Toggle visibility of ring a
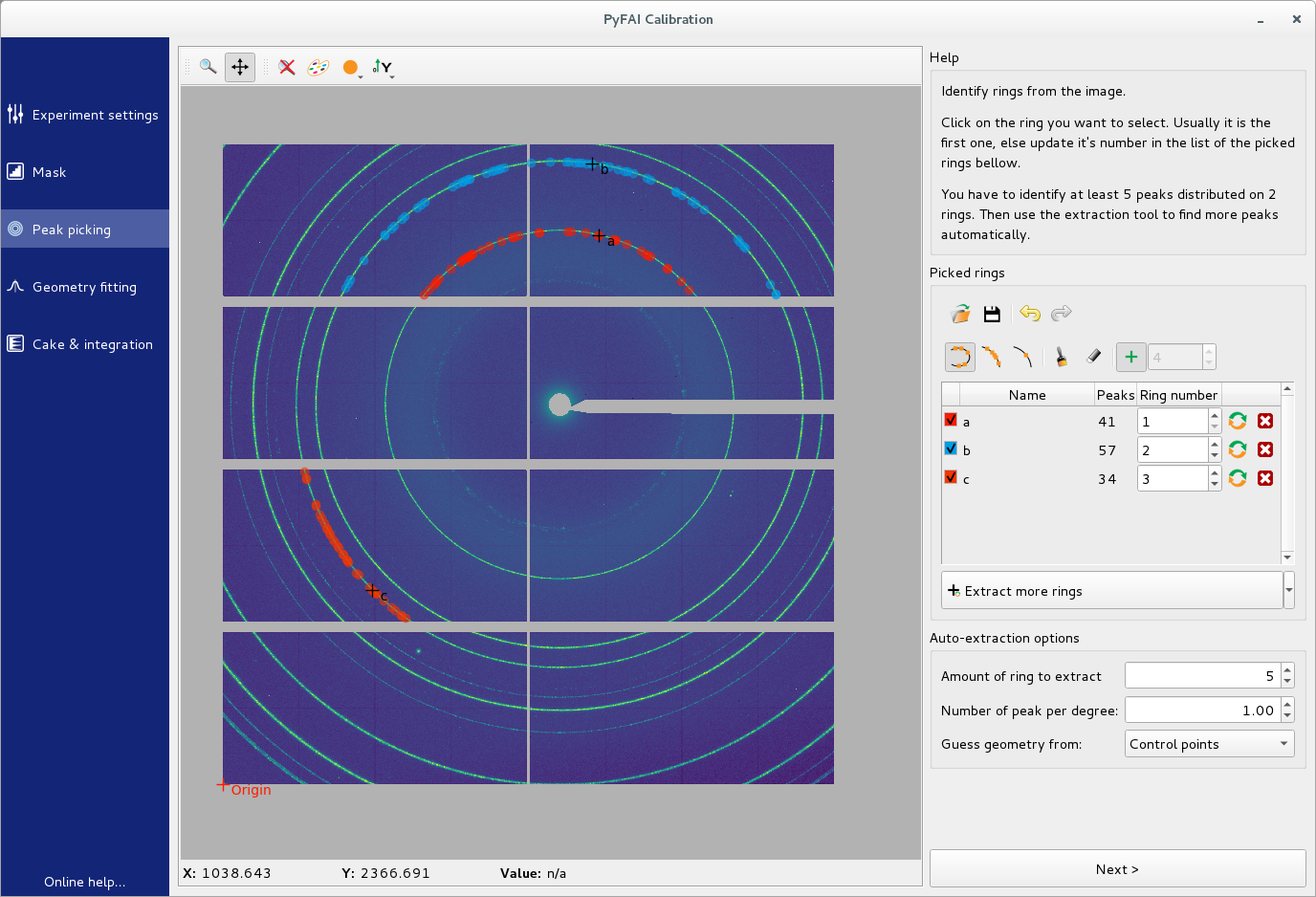Image resolution: width=1316 pixels, height=897 pixels. (x=950, y=420)
